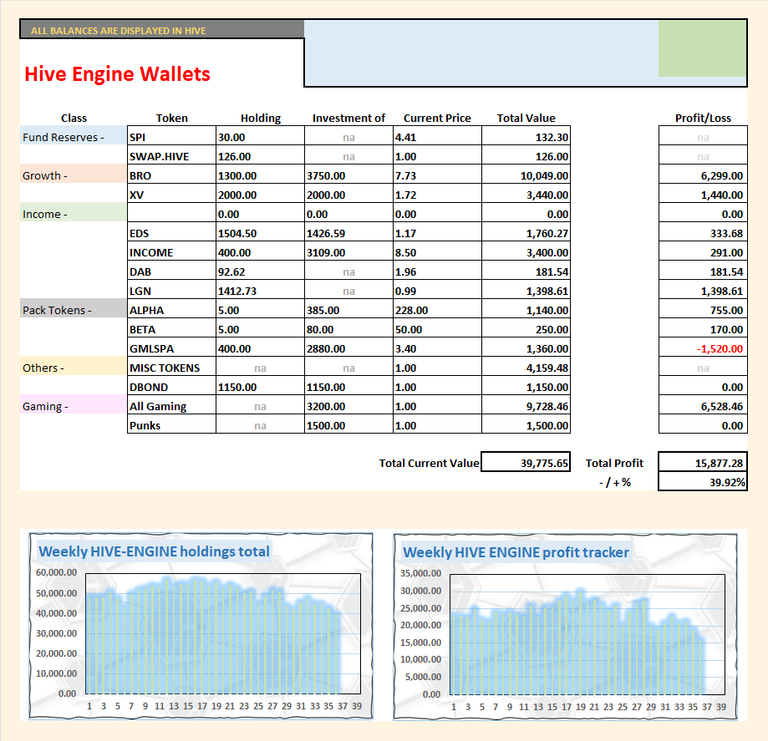This screenshot has width=768, height=741.
Task: Click the XV token cell
Action: pos(171,195)
